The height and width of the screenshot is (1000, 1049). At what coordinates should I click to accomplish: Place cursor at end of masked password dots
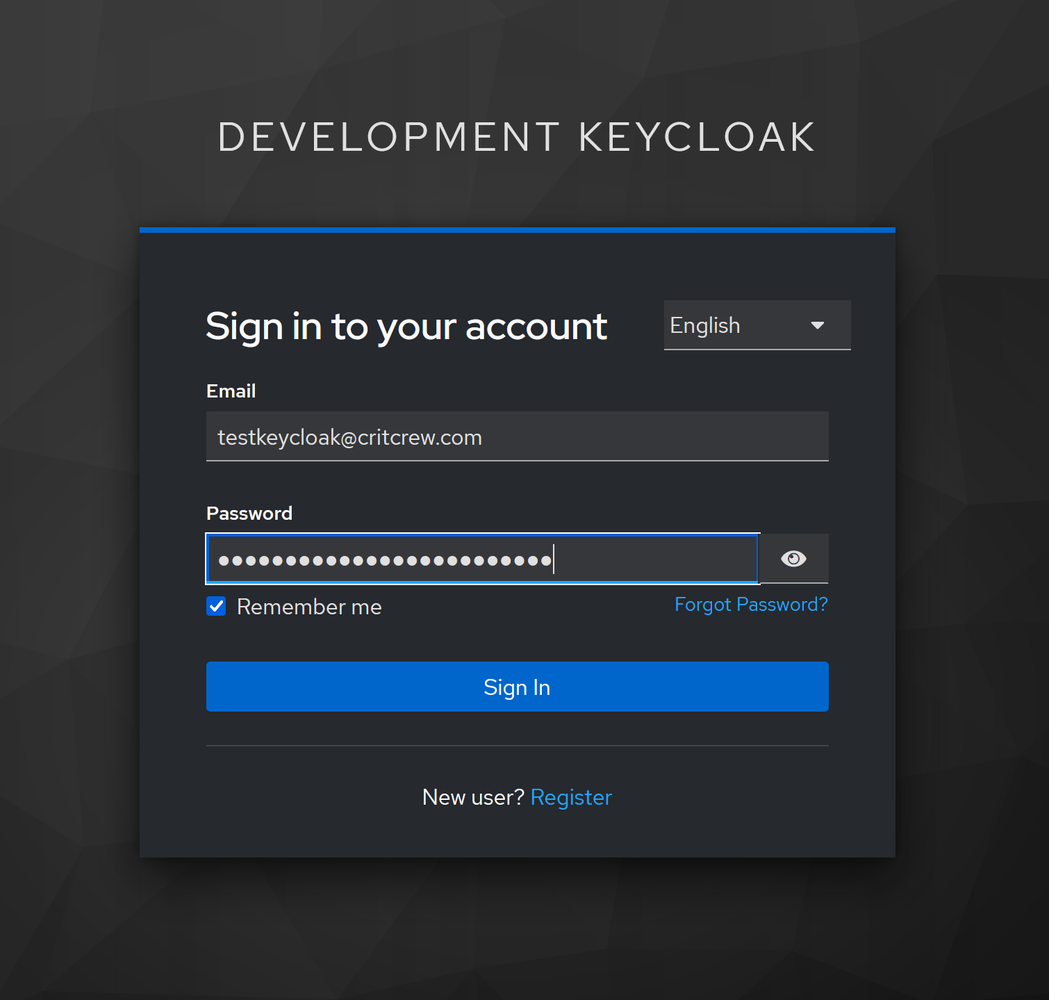click(x=553, y=559)
